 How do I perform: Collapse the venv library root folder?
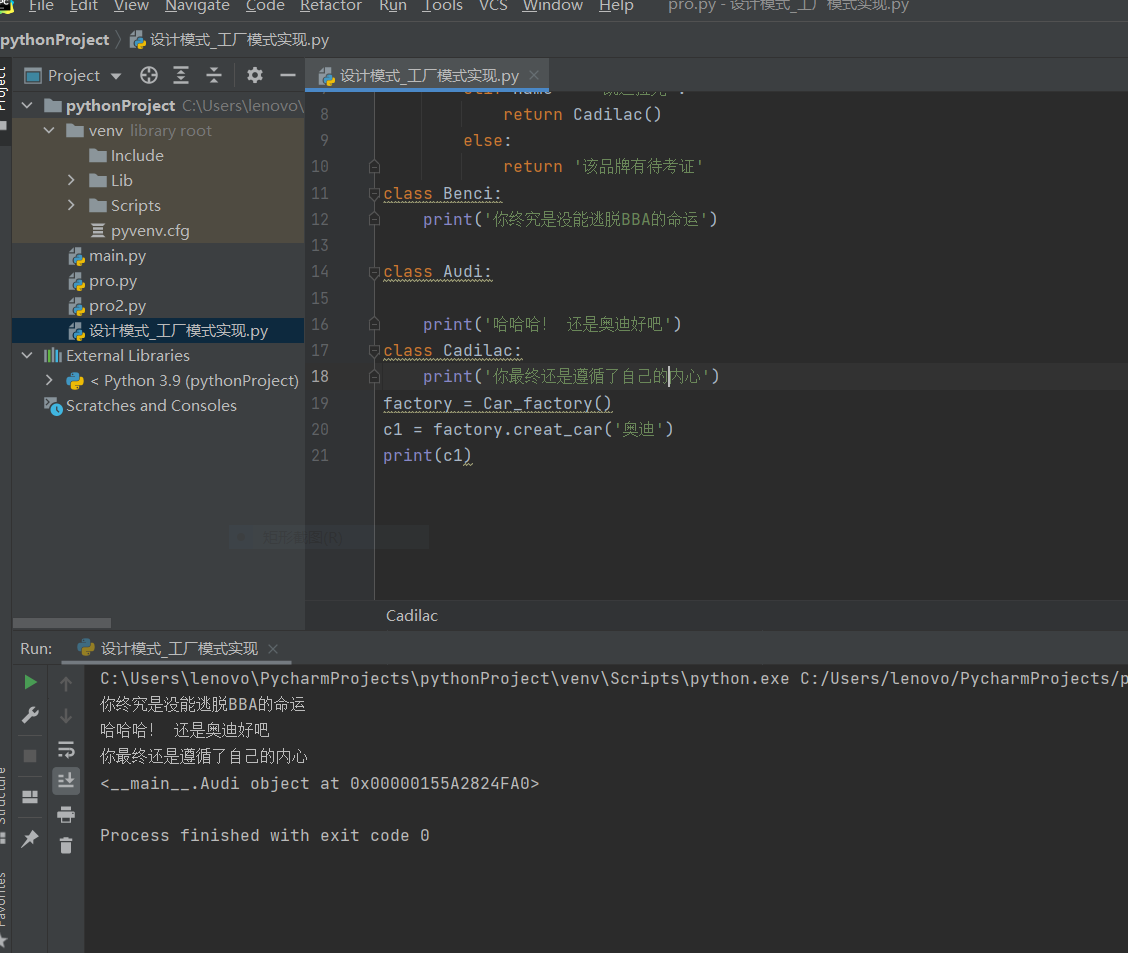click(x=50, y=130)
